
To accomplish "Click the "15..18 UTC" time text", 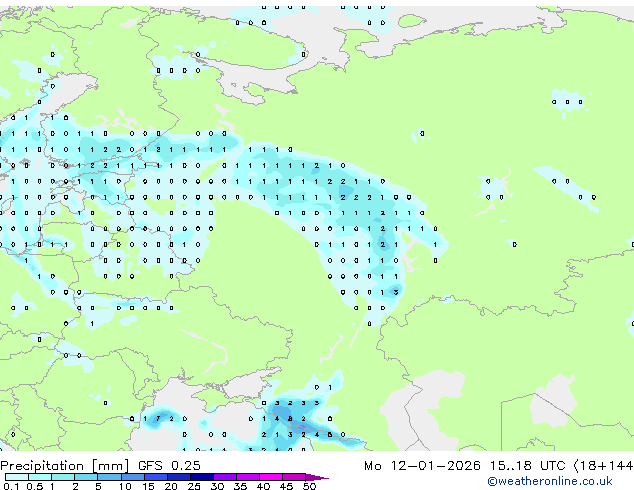I will (527, 465).
